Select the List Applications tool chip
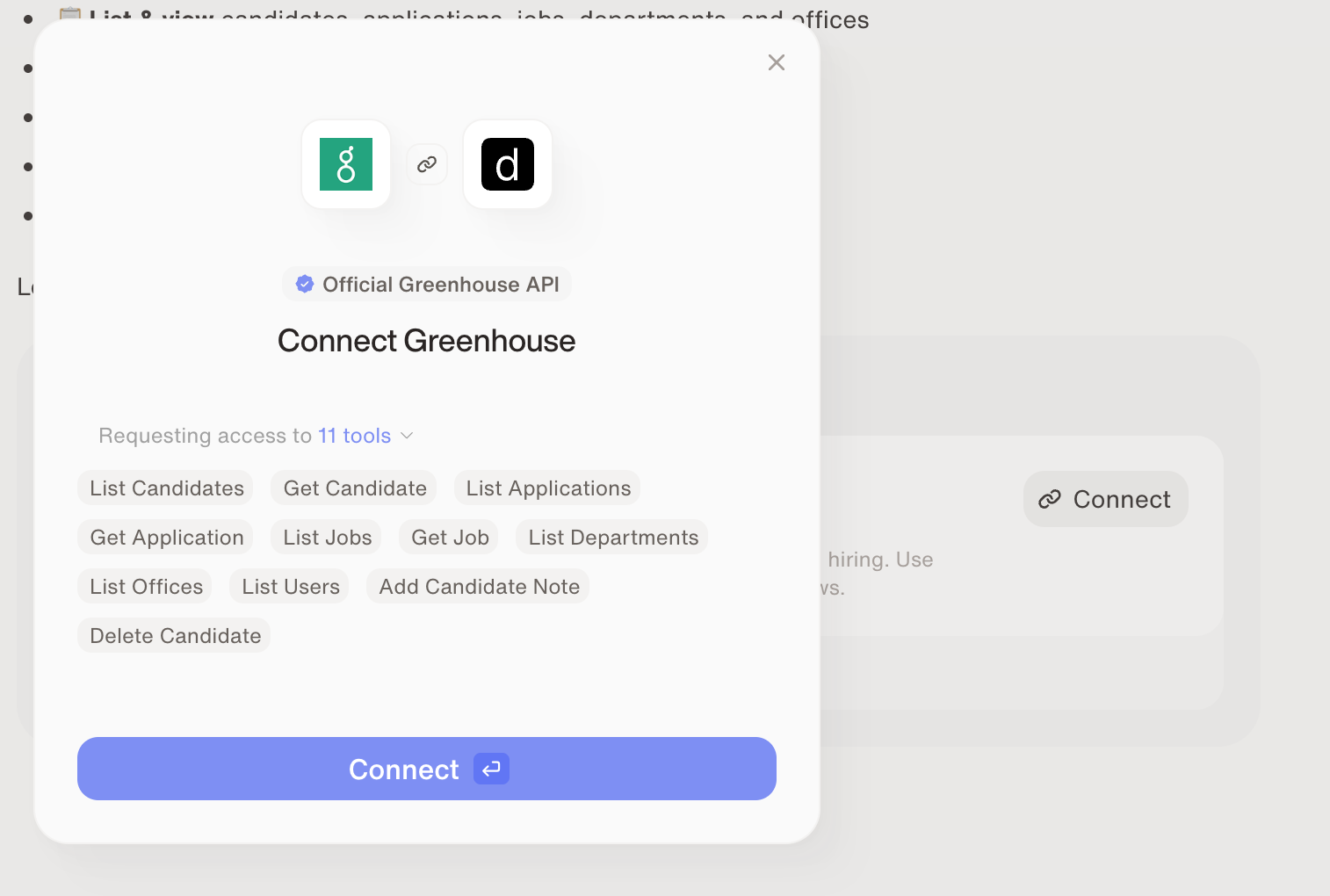The height and width of the screenshot is (896, 1330). coord(546,488)
